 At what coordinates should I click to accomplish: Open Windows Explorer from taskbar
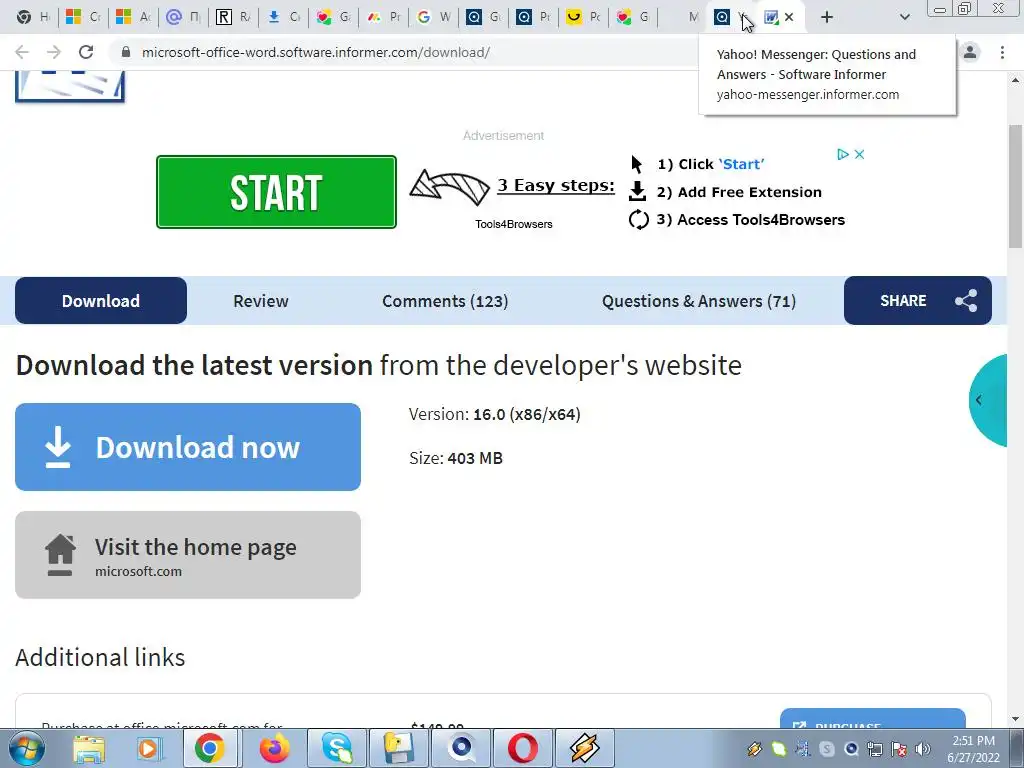coord(89,748)
